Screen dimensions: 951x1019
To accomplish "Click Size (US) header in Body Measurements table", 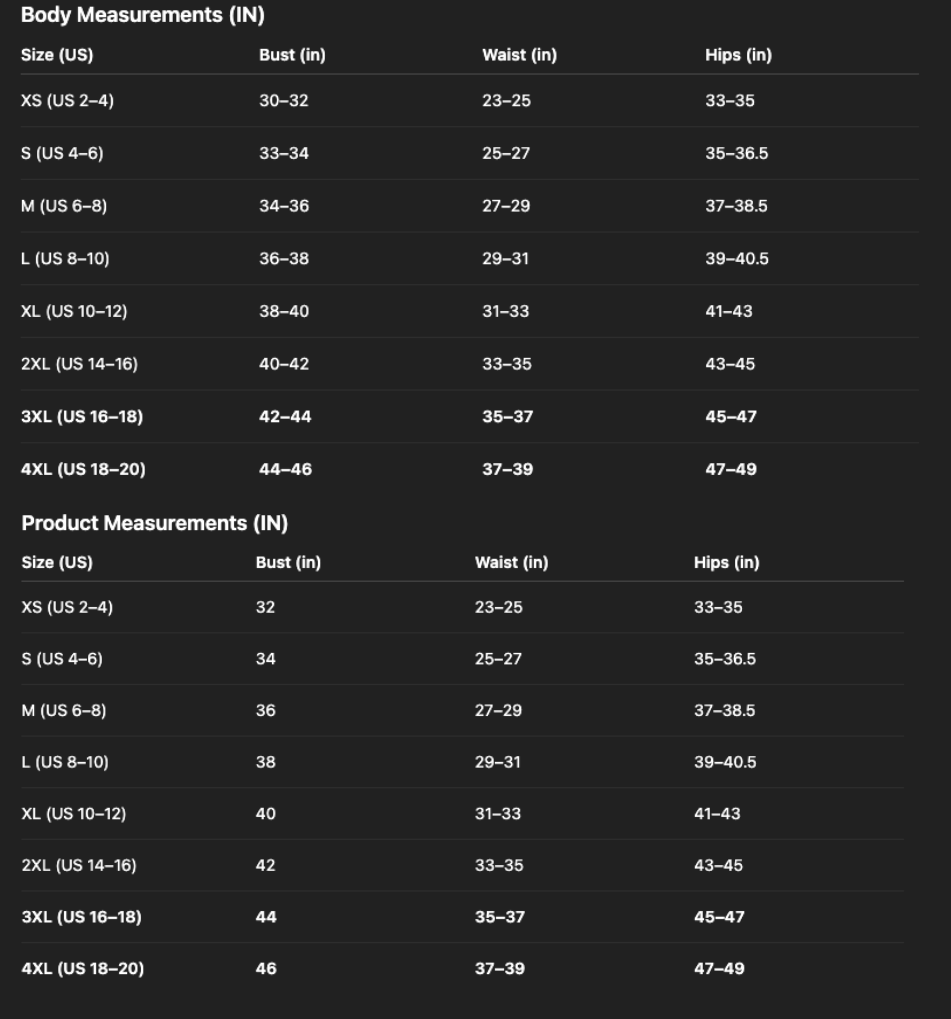I will click(57, 56).
